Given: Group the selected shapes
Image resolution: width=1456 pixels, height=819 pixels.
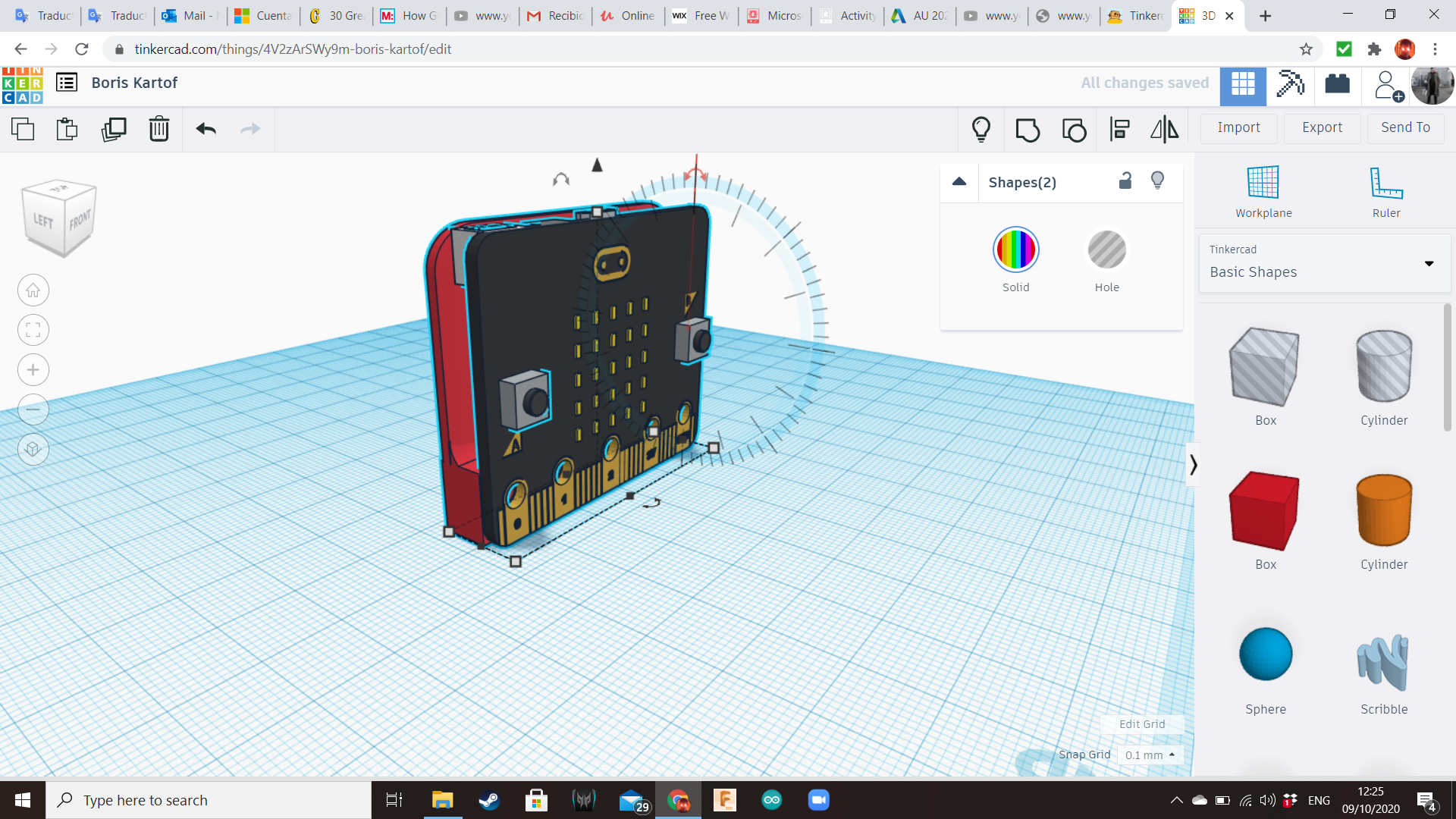Looking at the screenshot, I should click(1028, 129).
